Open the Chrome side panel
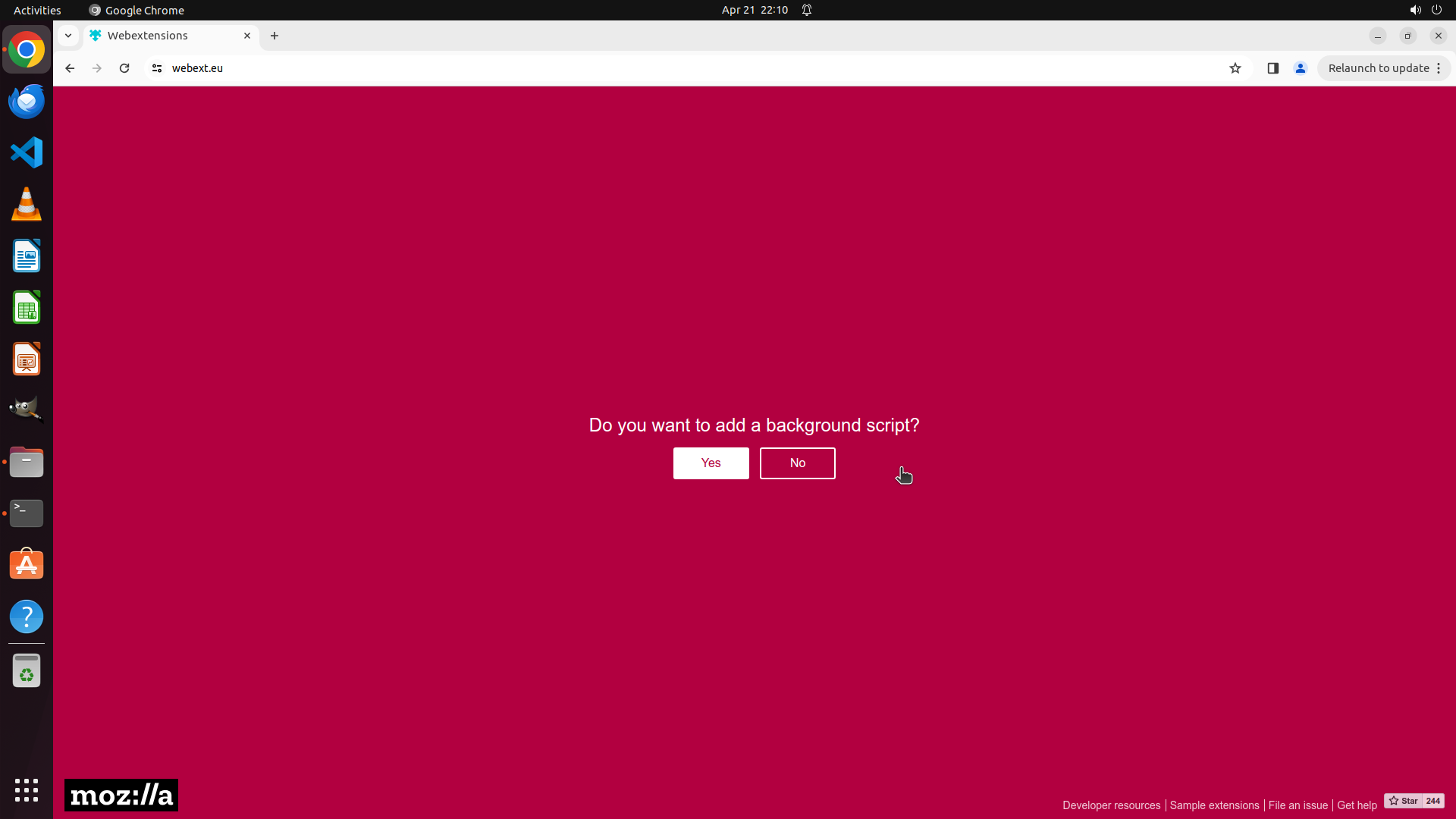 [x=1273, y=68]
